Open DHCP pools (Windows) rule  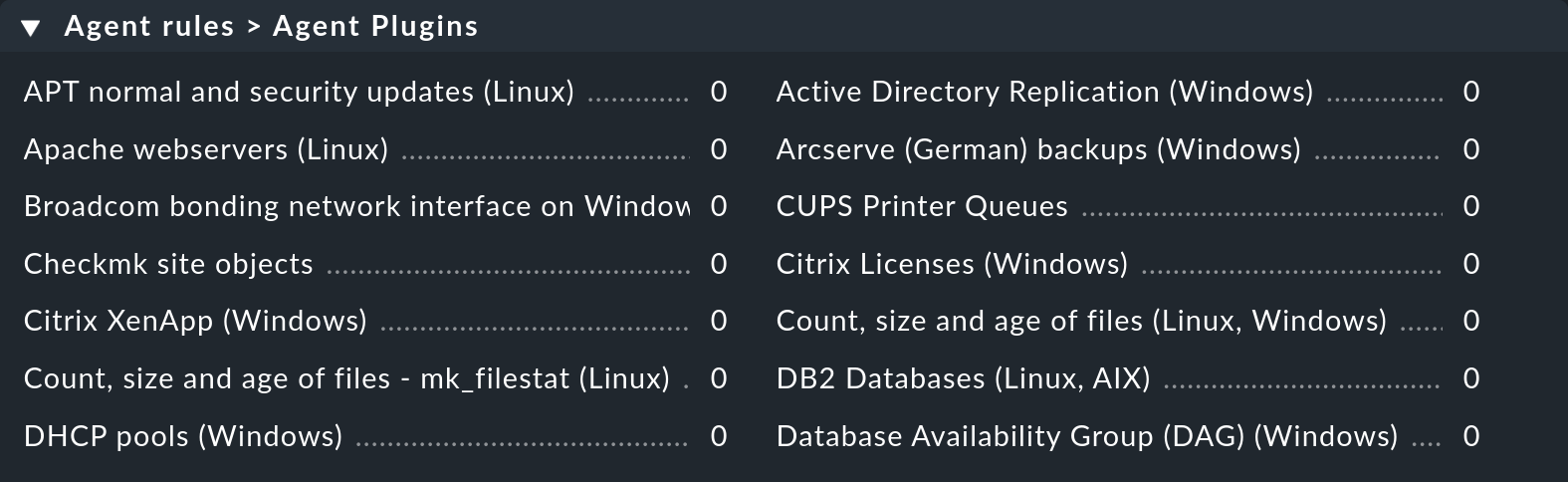[x=183, y=436]
